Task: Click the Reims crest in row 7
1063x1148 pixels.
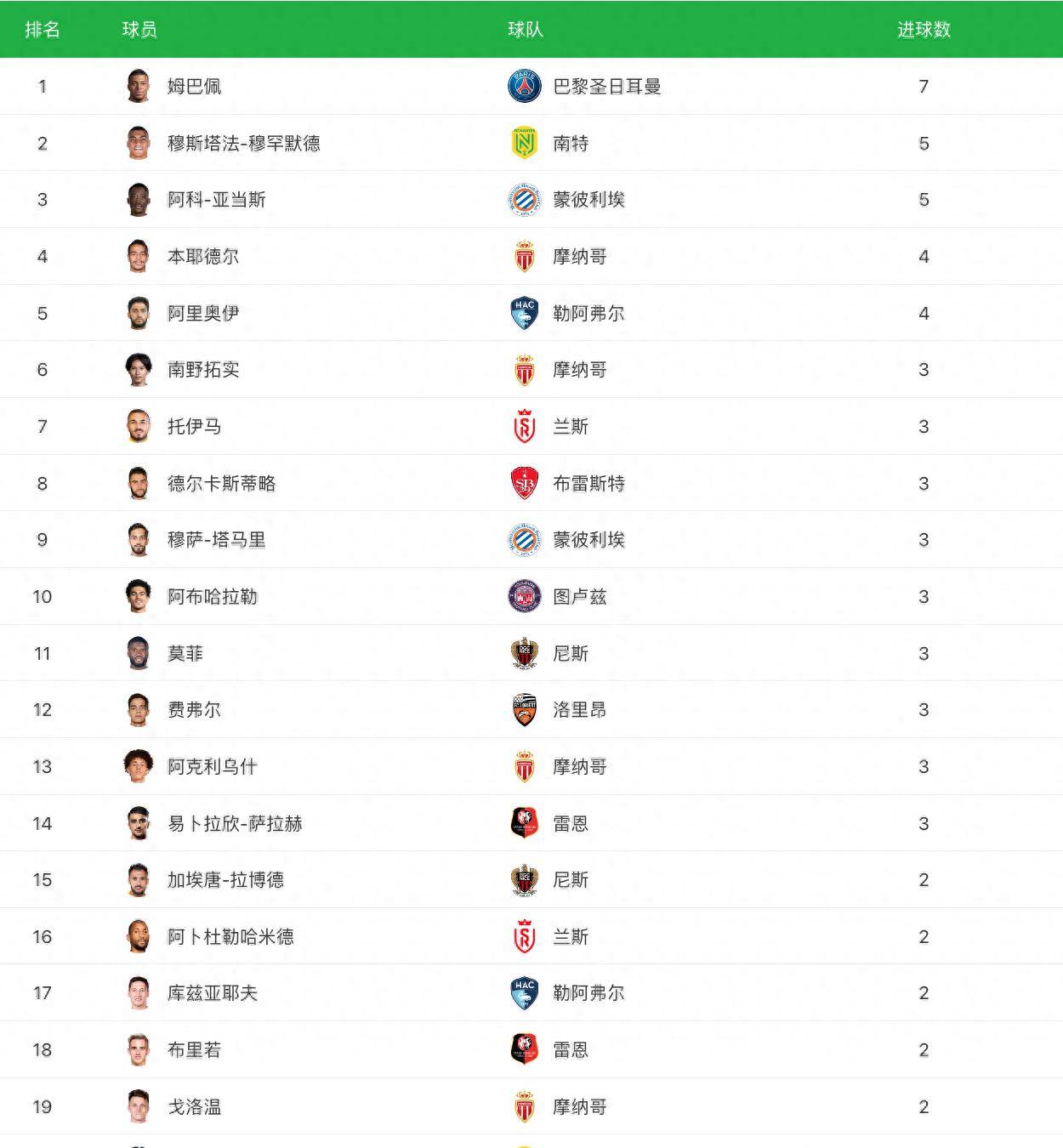Action: click(524, 426)
